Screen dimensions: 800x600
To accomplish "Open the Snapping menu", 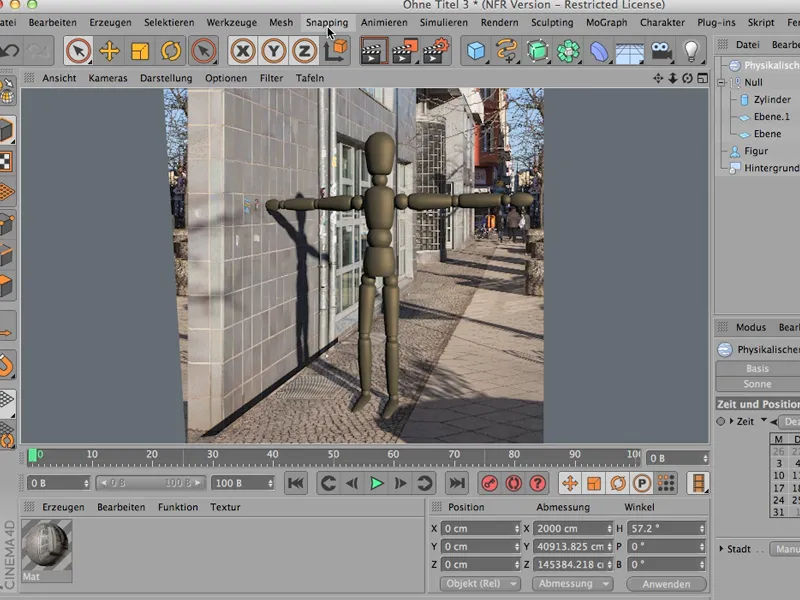I will point(327,22).
